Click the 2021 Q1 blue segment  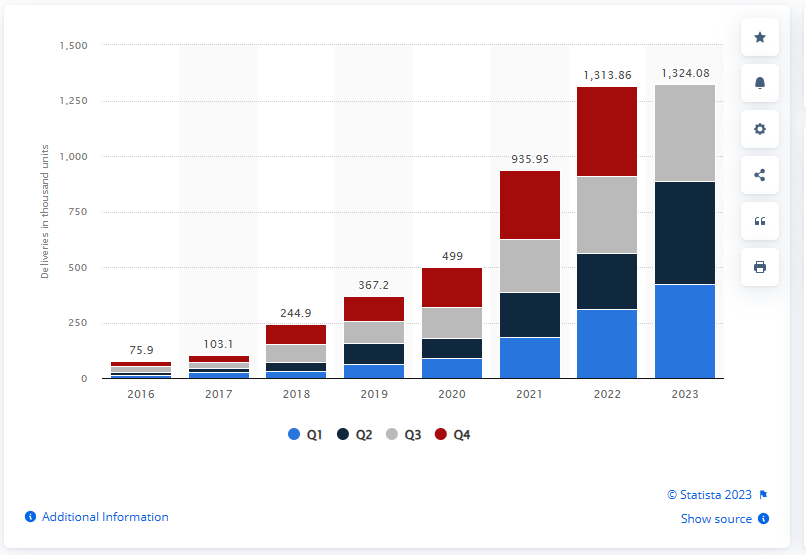coord(530,358)
